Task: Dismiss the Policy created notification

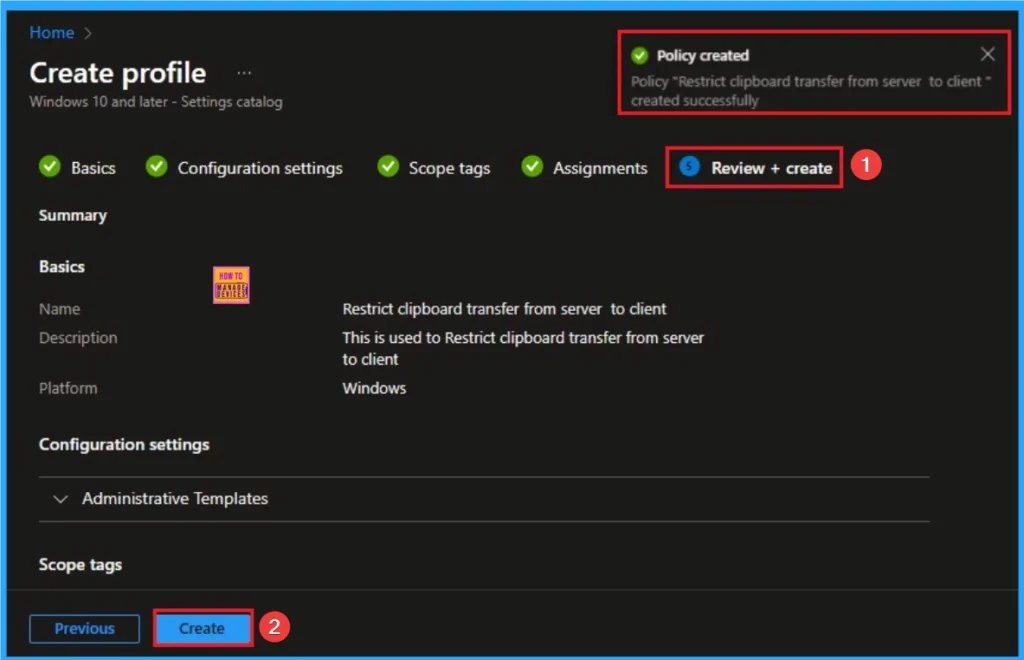Action: pyautogui.click(x=987, y=53)
